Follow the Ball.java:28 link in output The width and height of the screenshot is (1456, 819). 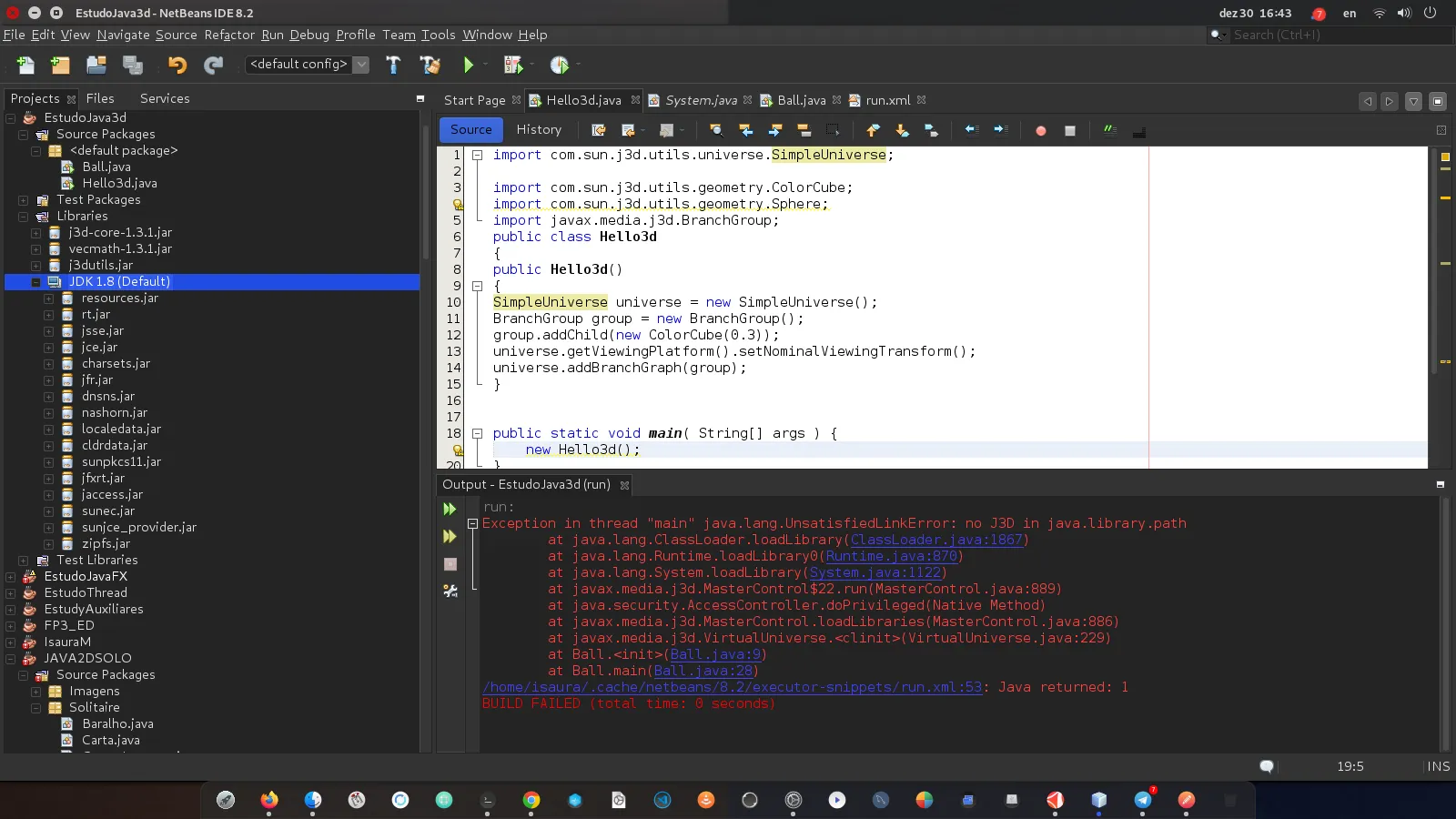pyautogui.click(x=703, y=671)
